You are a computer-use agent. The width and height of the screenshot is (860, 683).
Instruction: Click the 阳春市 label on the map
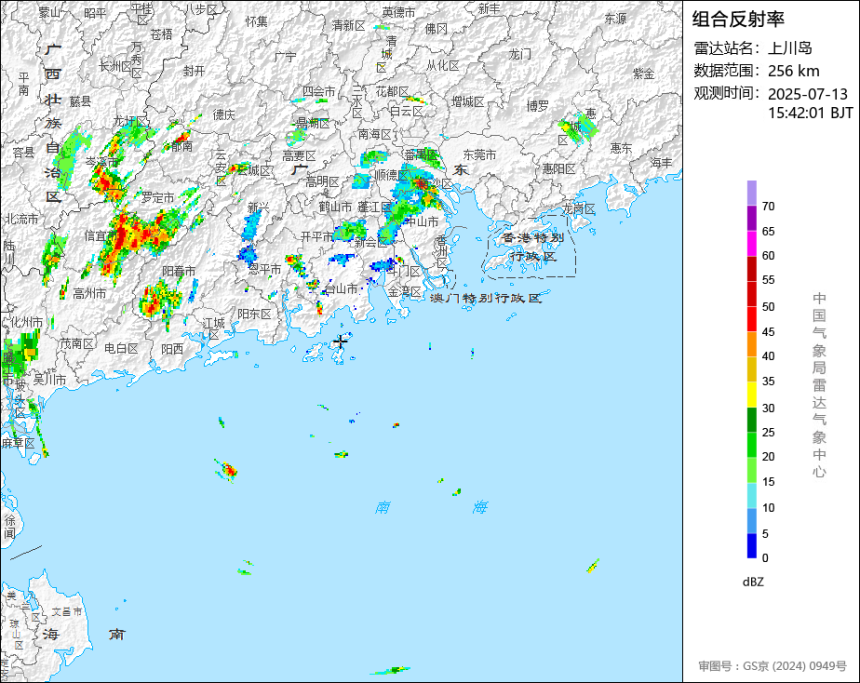(x=179, y=271)
